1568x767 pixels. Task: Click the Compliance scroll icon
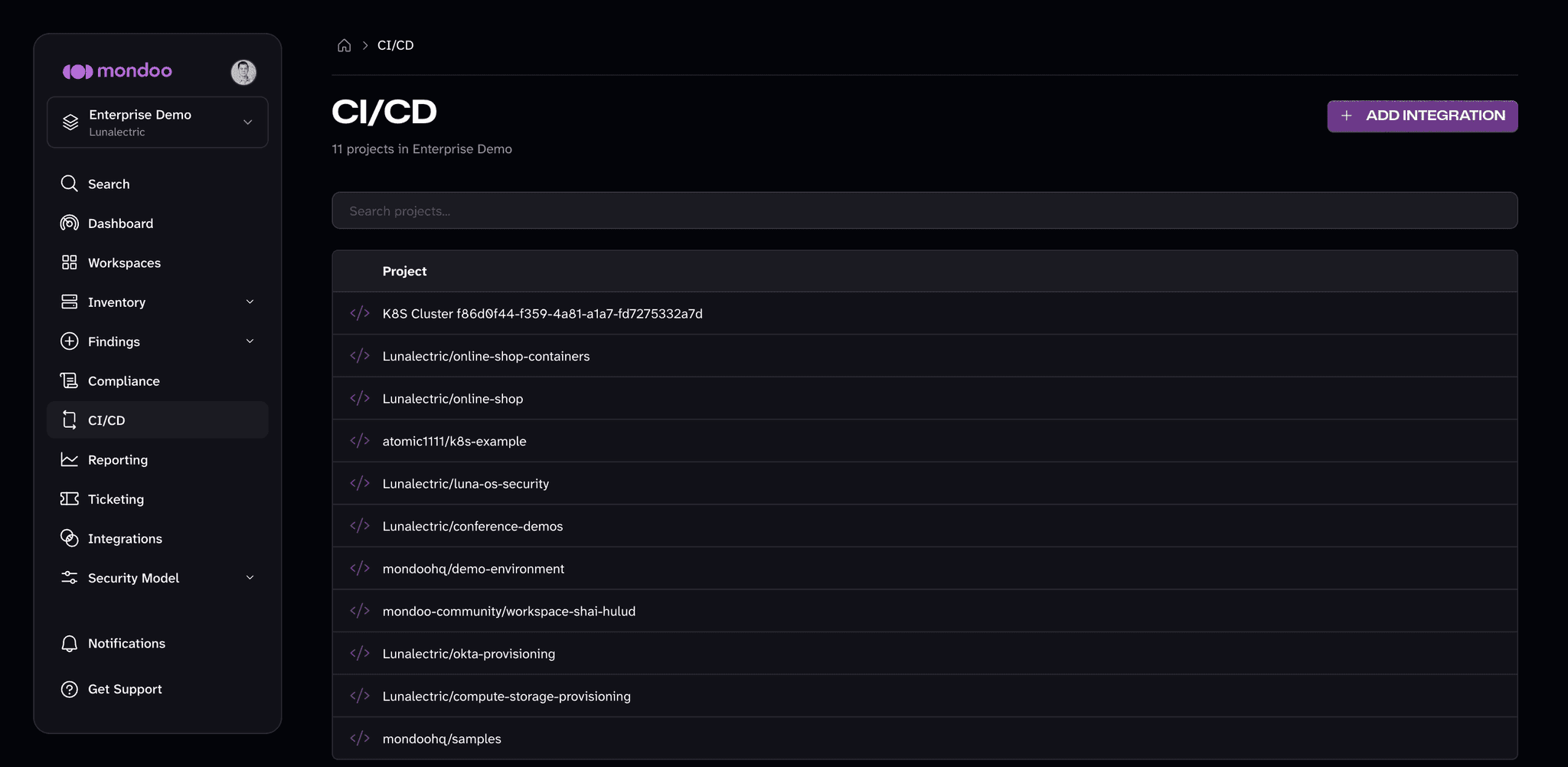coord(70,380)
